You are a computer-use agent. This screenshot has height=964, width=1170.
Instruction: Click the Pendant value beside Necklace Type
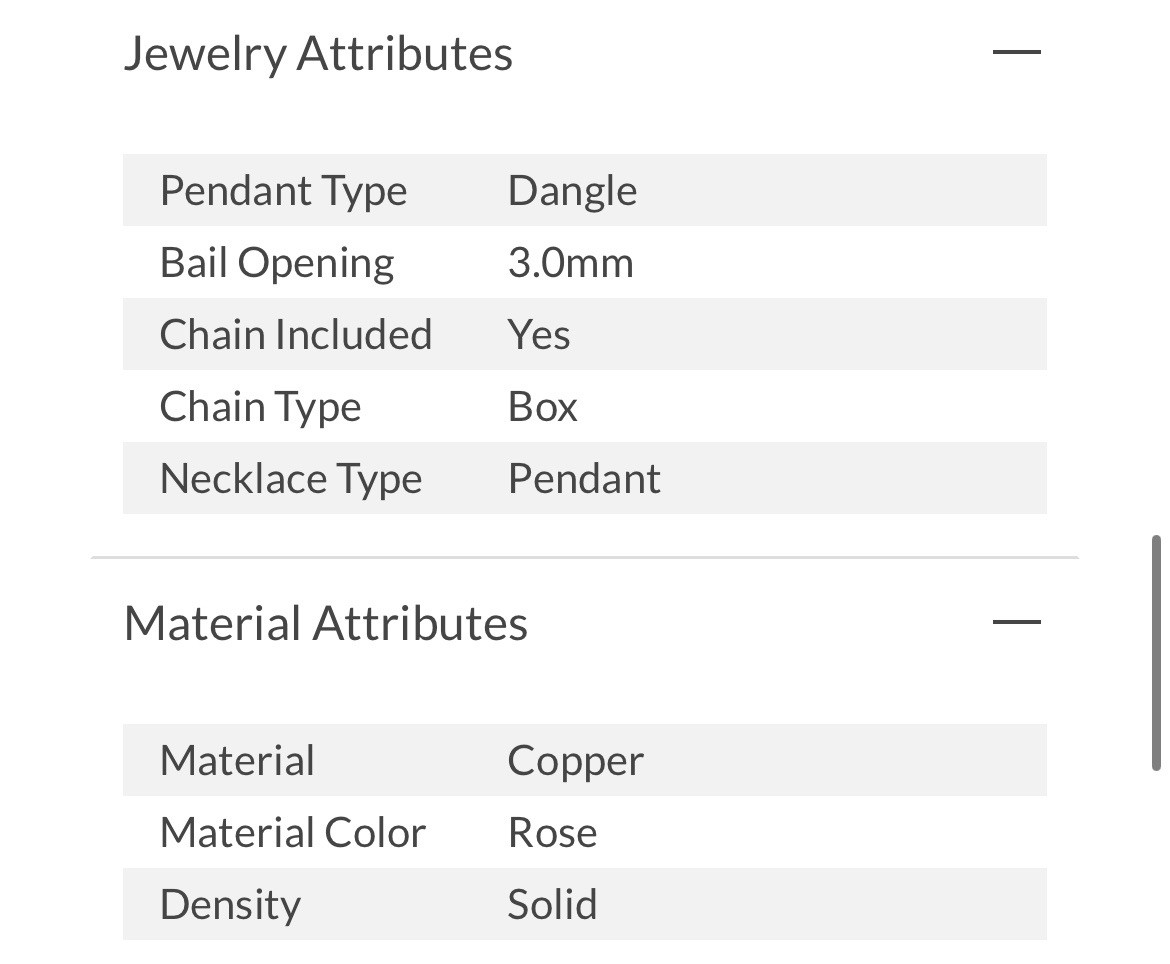(584, 479)
